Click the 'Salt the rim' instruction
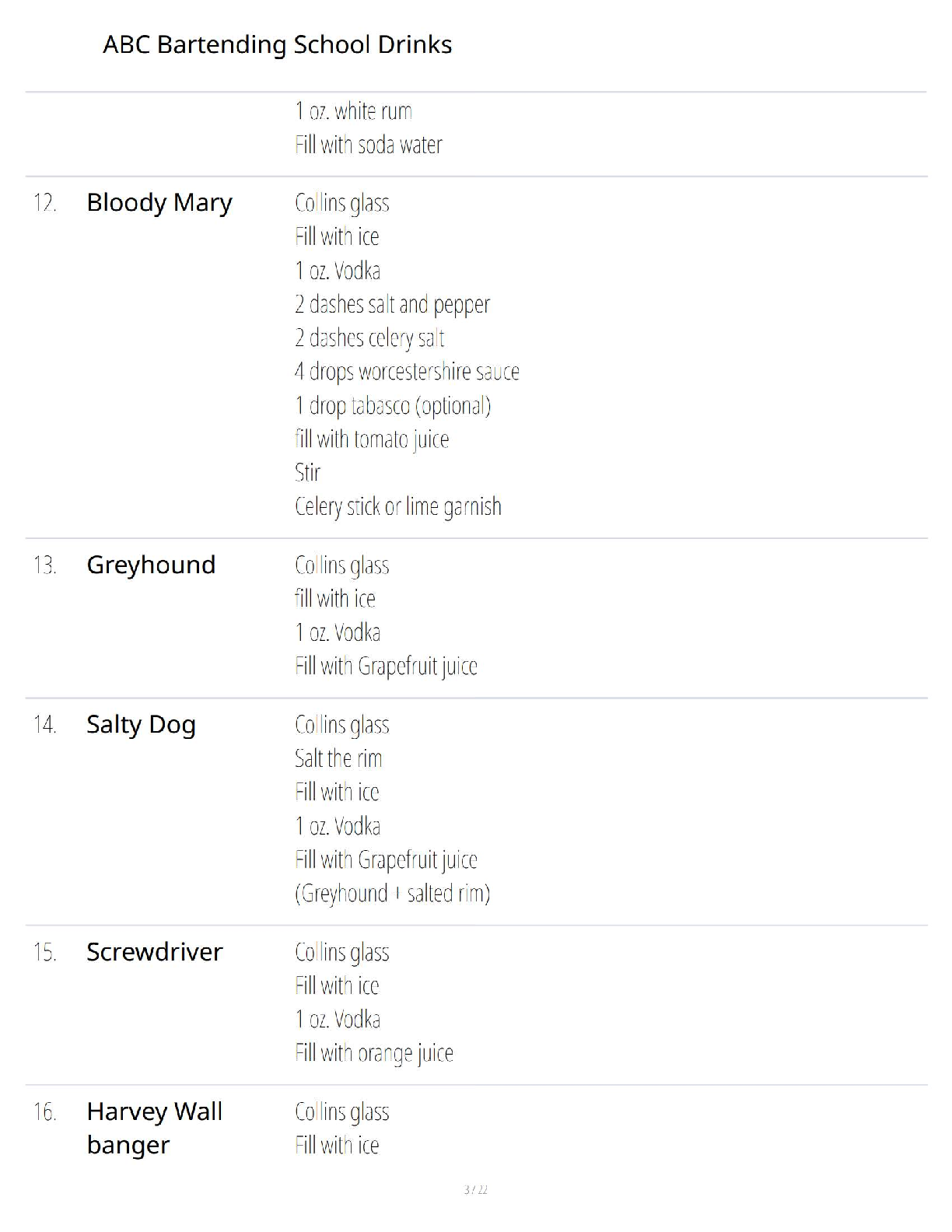The image size is (952, 1232). coord(338,758)
